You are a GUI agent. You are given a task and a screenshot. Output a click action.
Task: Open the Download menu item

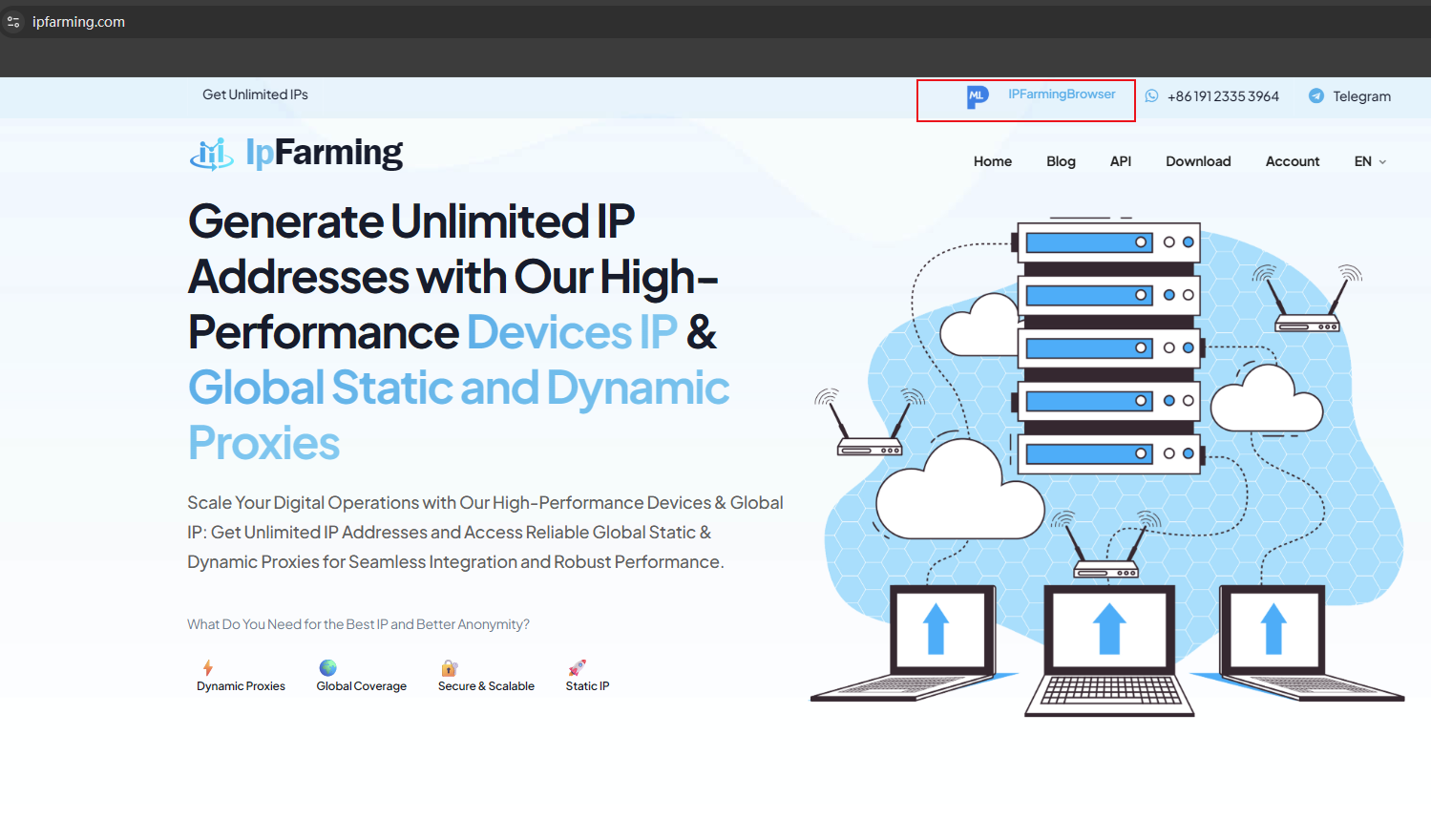pos(1198,161)
